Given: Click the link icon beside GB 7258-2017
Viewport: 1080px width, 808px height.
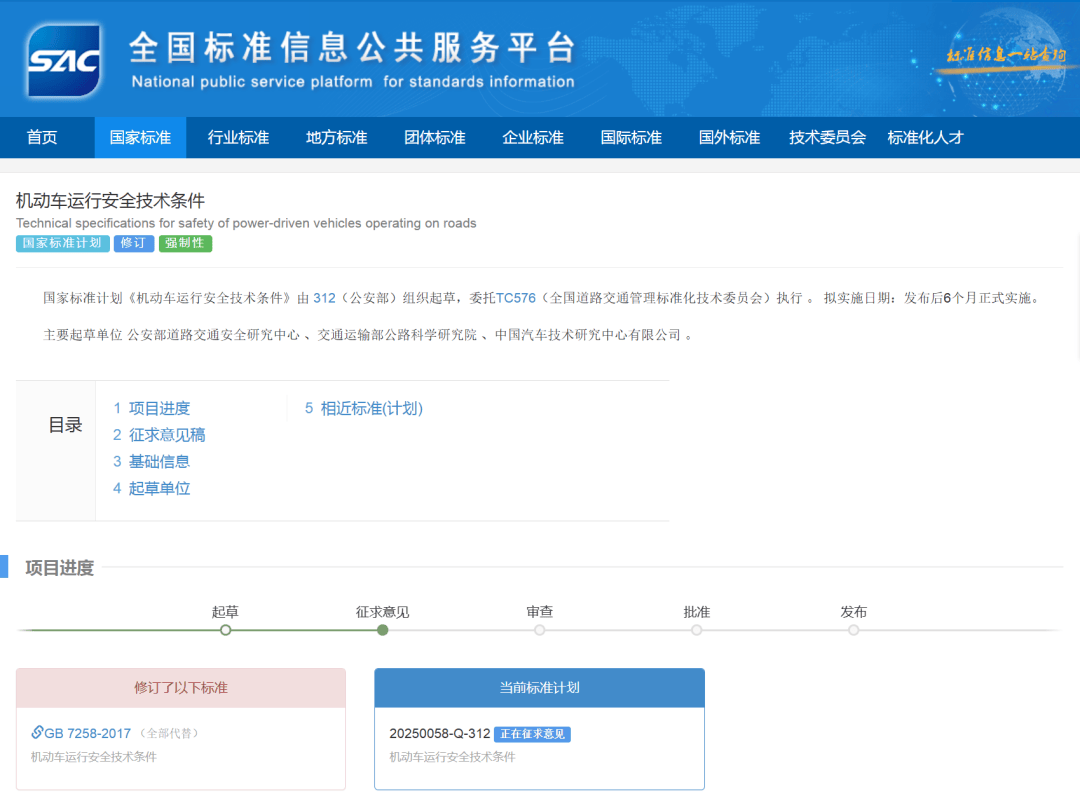Looking at the screenshot, I should point(37,732).
